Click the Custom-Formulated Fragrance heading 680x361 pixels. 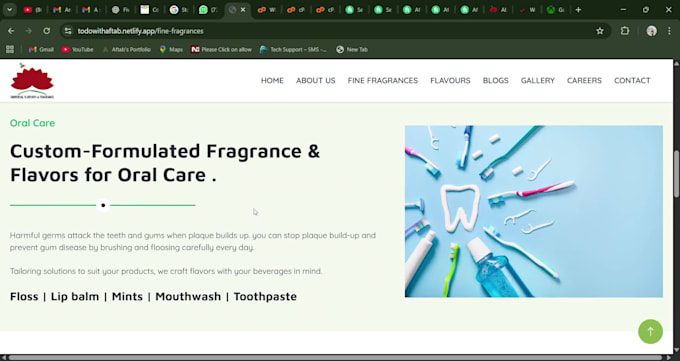click(165, 163)
